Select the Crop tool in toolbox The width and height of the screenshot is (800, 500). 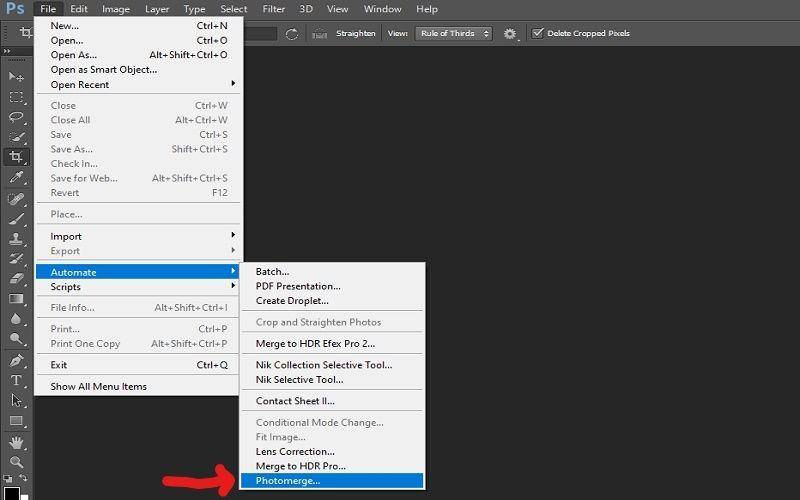[16, 157]
